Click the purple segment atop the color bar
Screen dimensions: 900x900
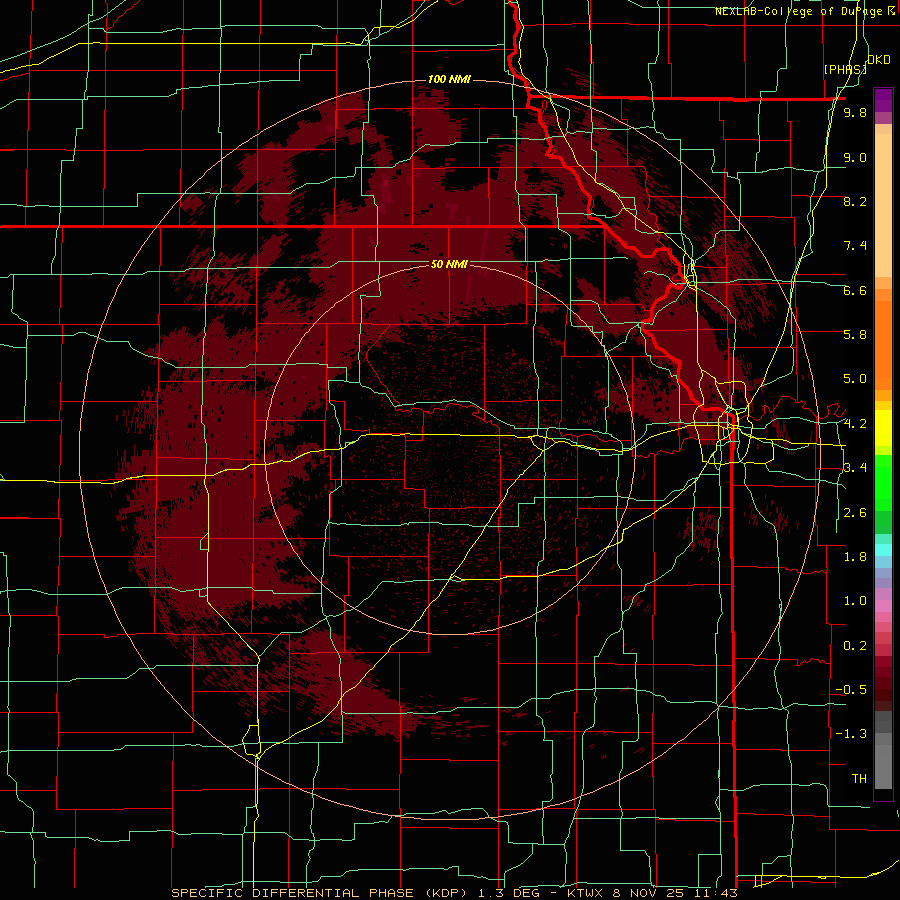point(883,100)
